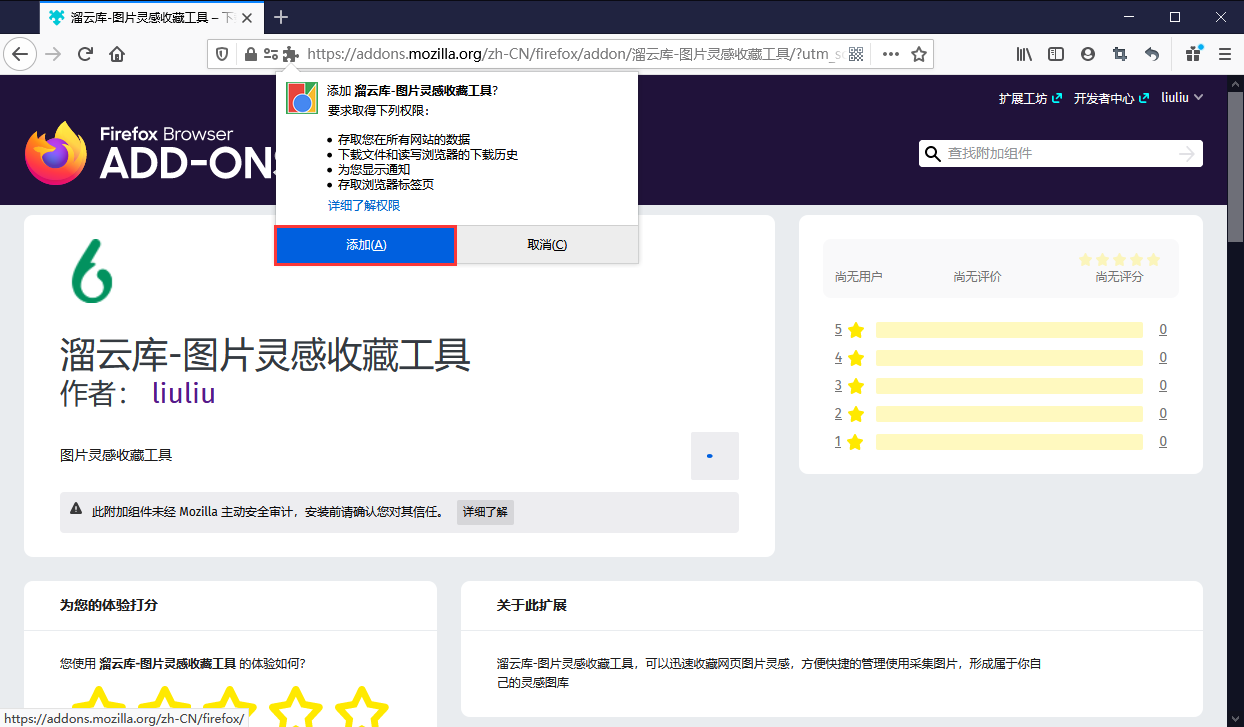Click the 0 count for 5 stars

pos(1163,330)
